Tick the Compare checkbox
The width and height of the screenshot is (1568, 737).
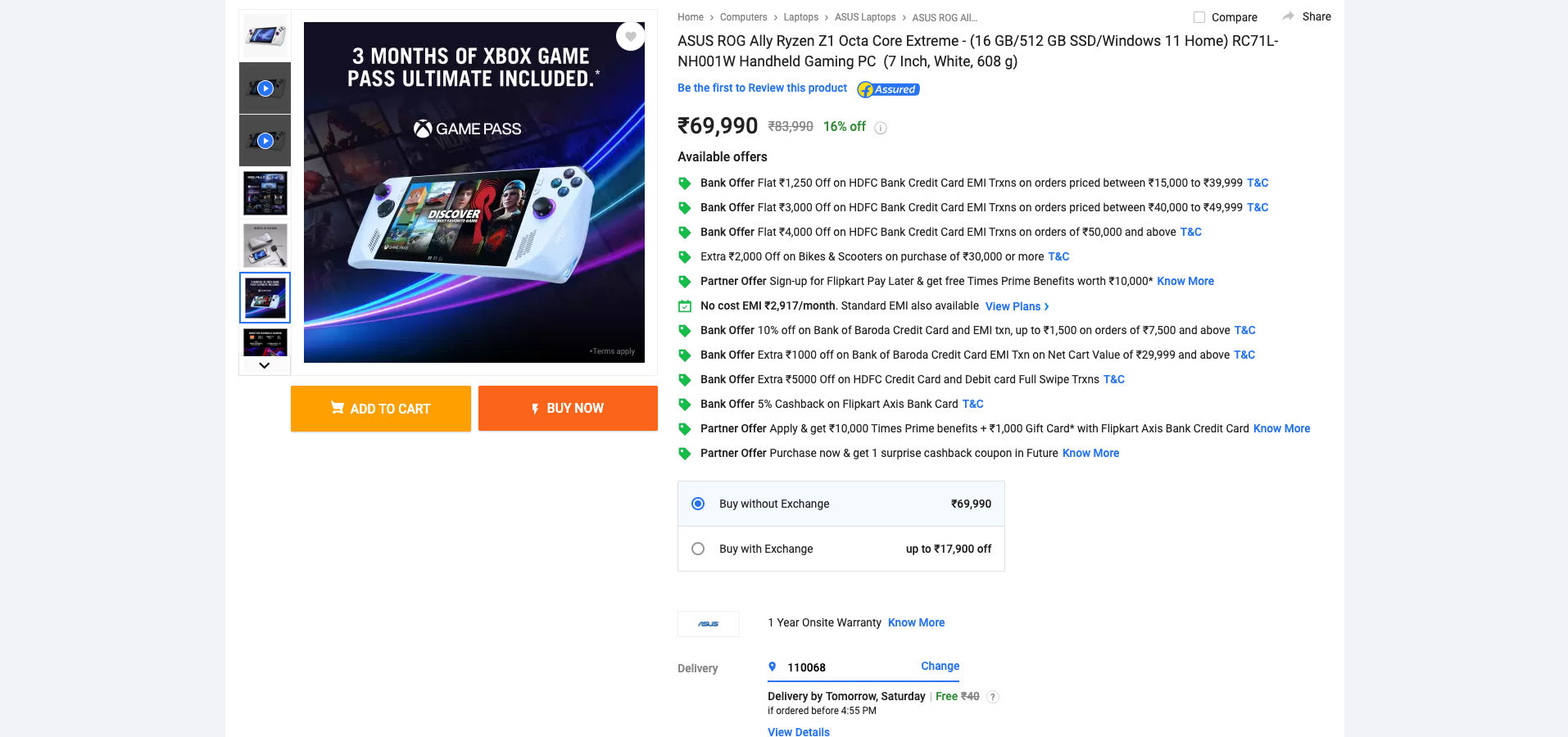point(1199,17)
